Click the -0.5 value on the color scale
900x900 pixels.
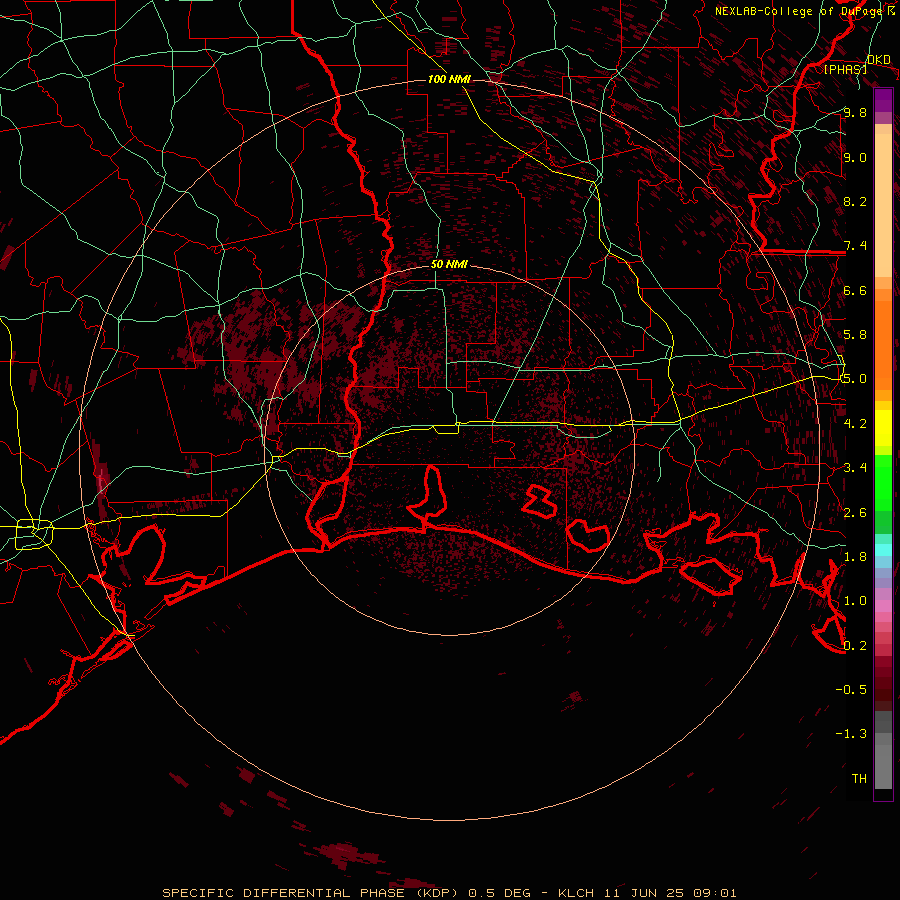click(x=851, y=690)
